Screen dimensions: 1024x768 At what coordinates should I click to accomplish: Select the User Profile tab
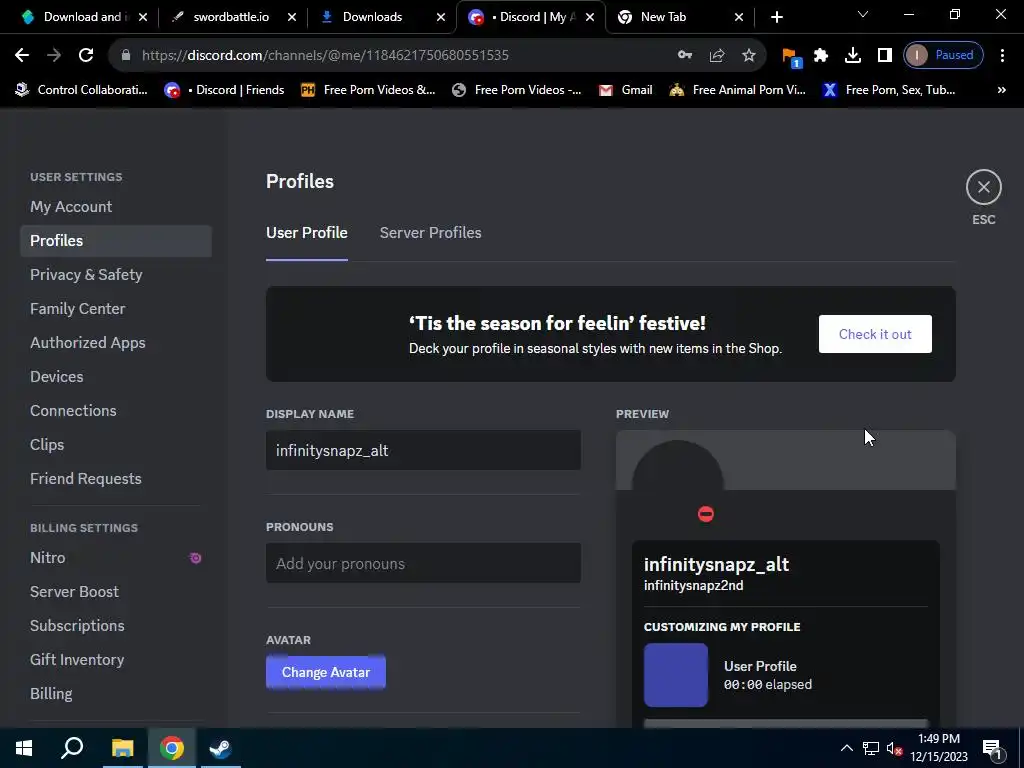[306, 233]
